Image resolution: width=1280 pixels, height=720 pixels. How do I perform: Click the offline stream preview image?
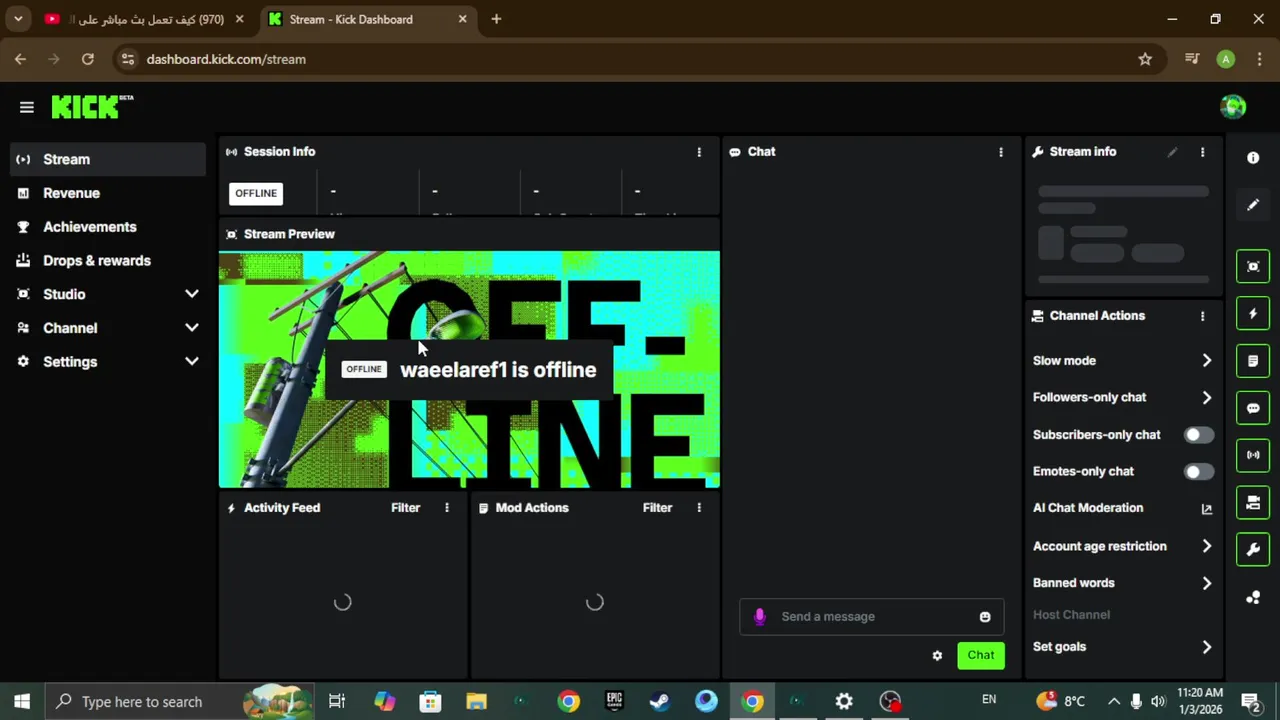[469, 370]
